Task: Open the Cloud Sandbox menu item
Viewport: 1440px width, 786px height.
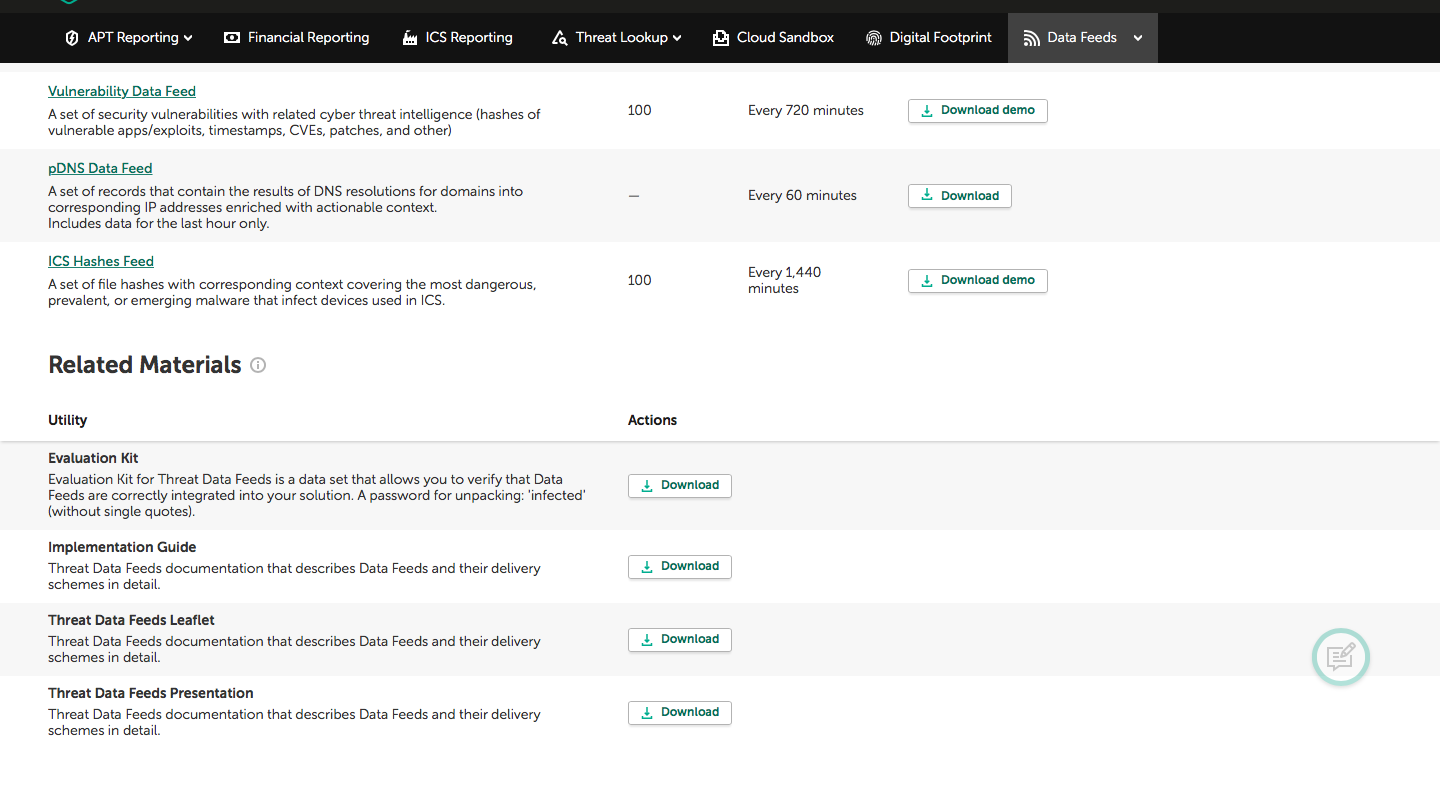Action: [x=785, y=38]
